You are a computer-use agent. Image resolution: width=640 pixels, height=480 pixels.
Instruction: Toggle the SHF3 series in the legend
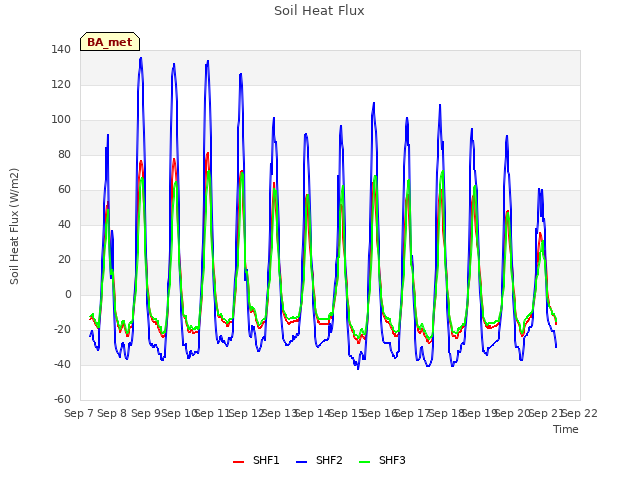382,460
